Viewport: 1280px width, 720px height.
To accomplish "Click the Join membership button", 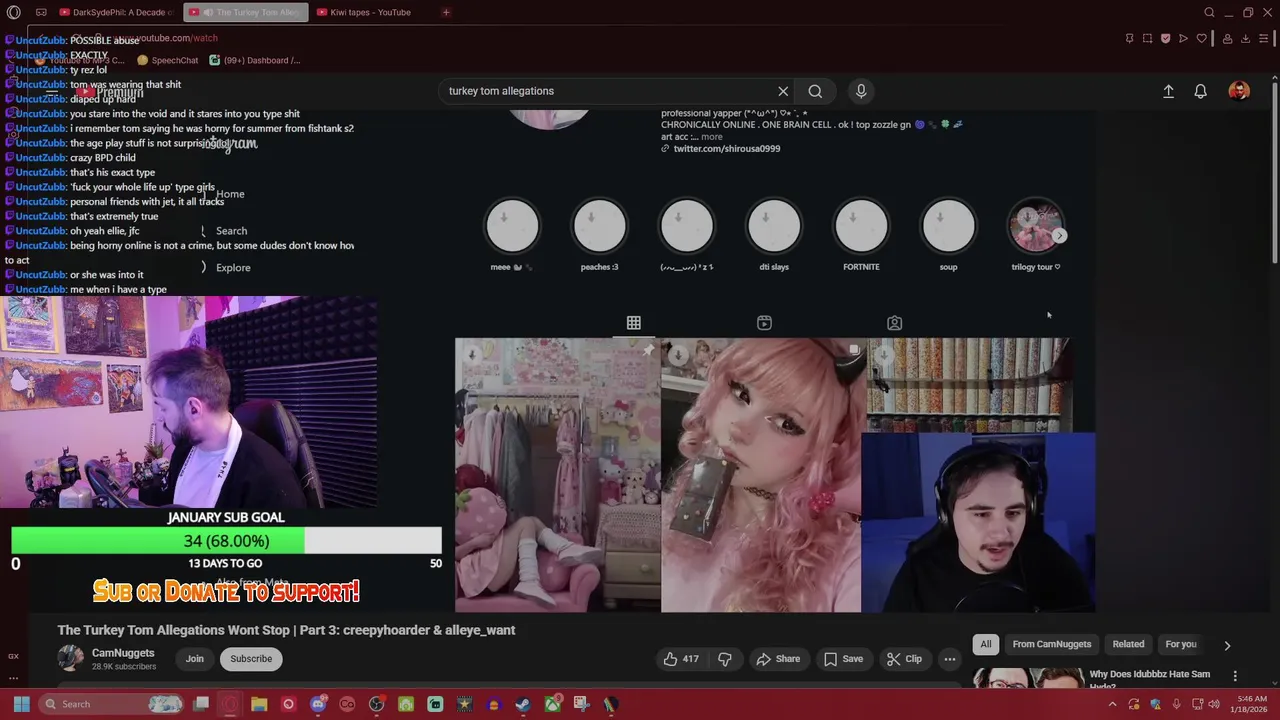I will pos(194,659).
